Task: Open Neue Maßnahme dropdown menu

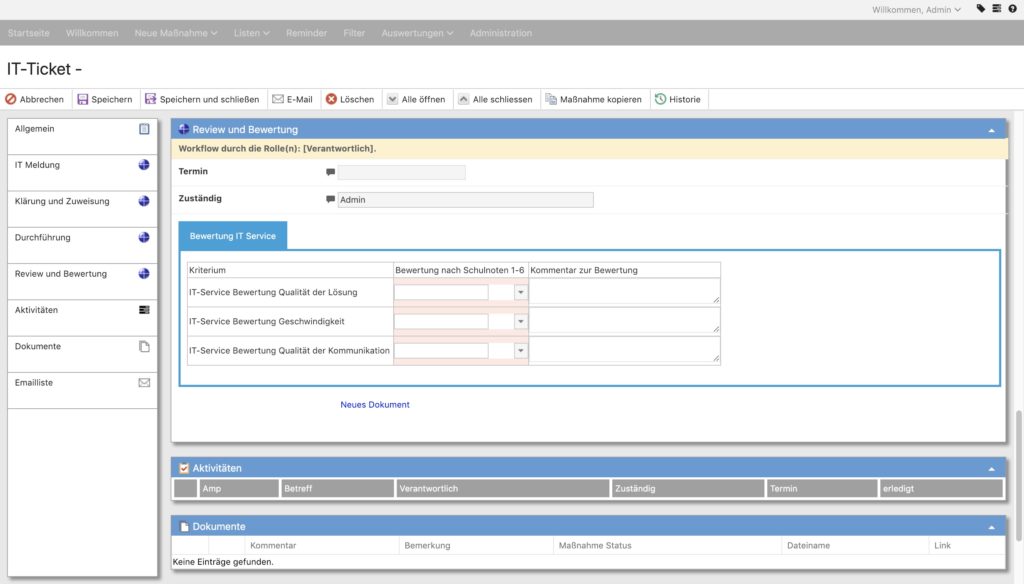Action: pyautogui.click(x=176, y=33)
